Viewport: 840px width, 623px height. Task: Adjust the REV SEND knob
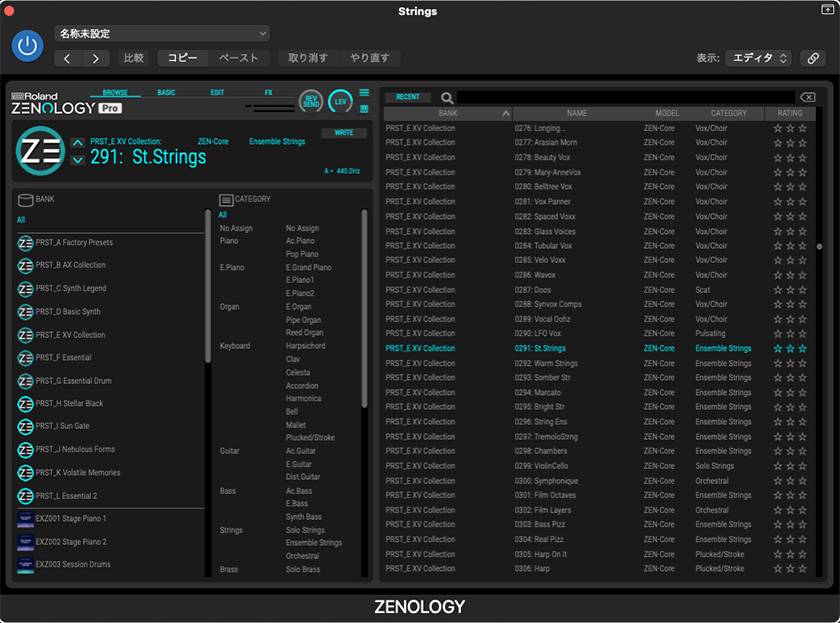click(311, 101)
